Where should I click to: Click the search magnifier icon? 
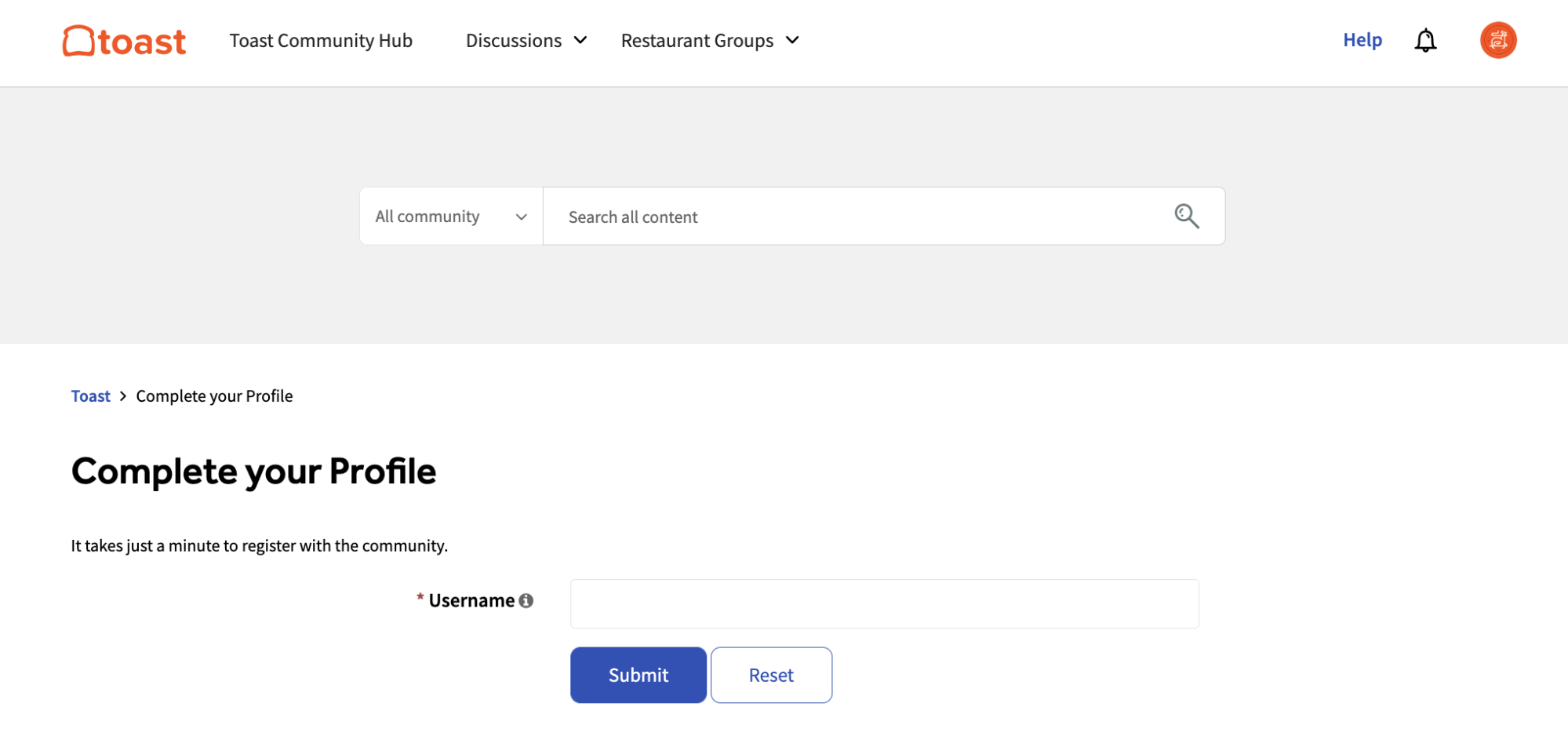click(x=1186, y=216)
